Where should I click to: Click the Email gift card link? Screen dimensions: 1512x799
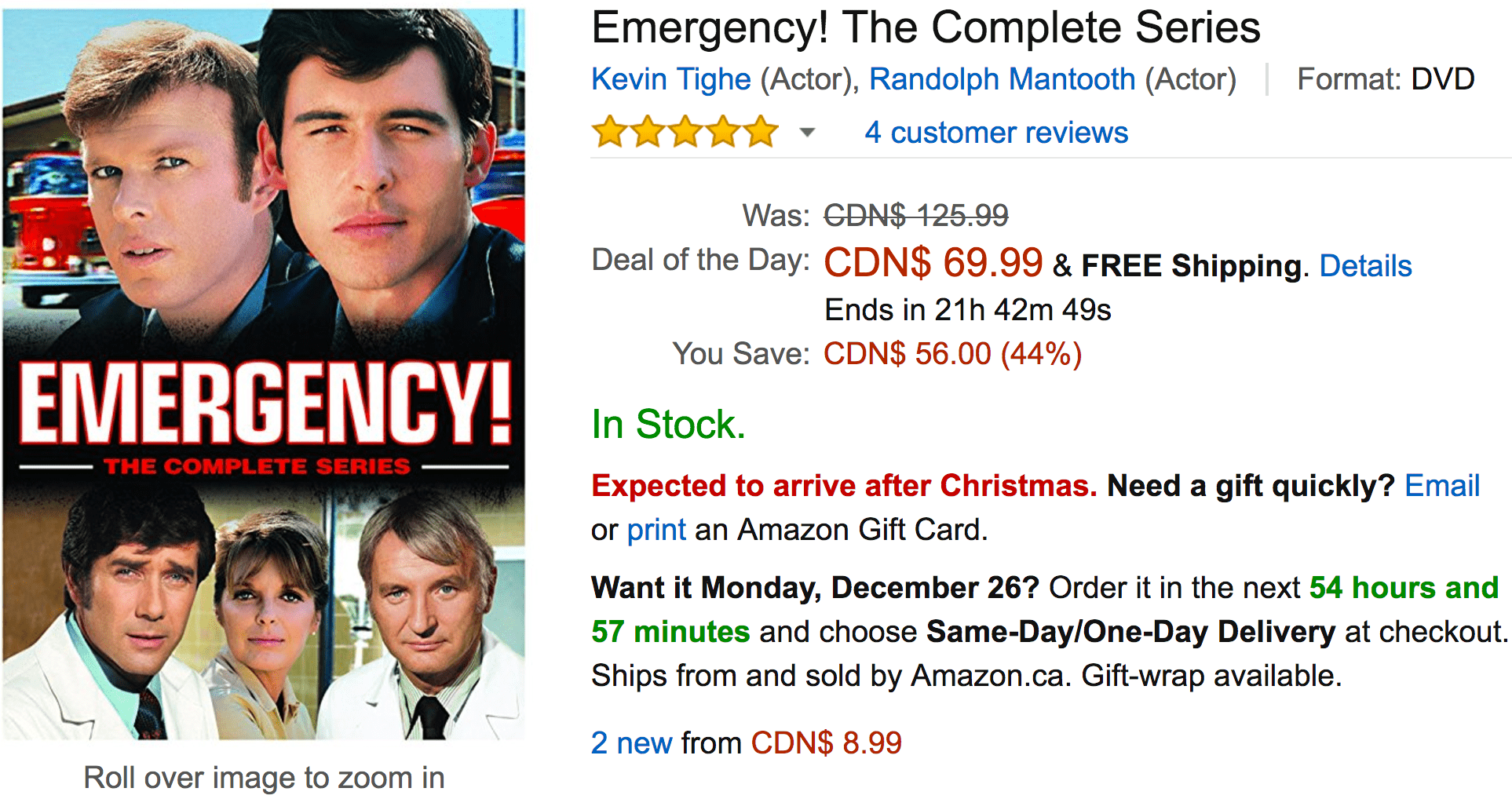[1441, 486]
